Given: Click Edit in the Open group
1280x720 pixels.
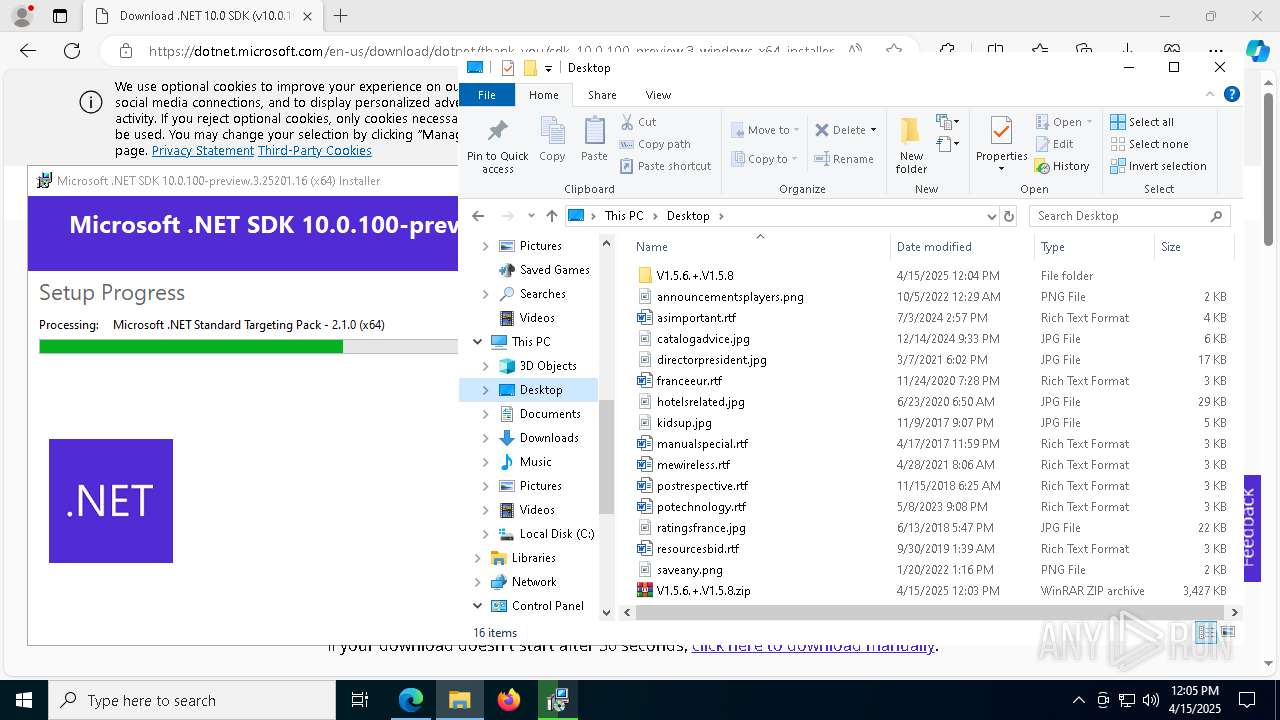Looking at the screenshot, I should 1054,144.
